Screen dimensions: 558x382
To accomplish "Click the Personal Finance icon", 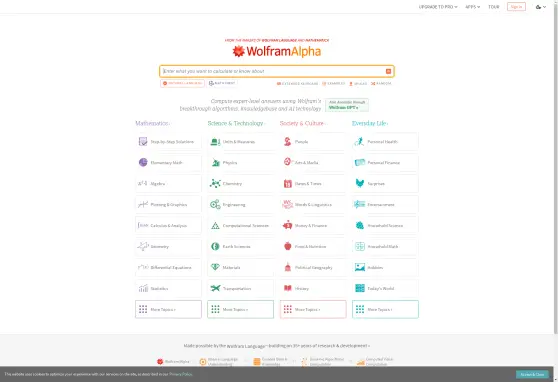I will 360,163.
